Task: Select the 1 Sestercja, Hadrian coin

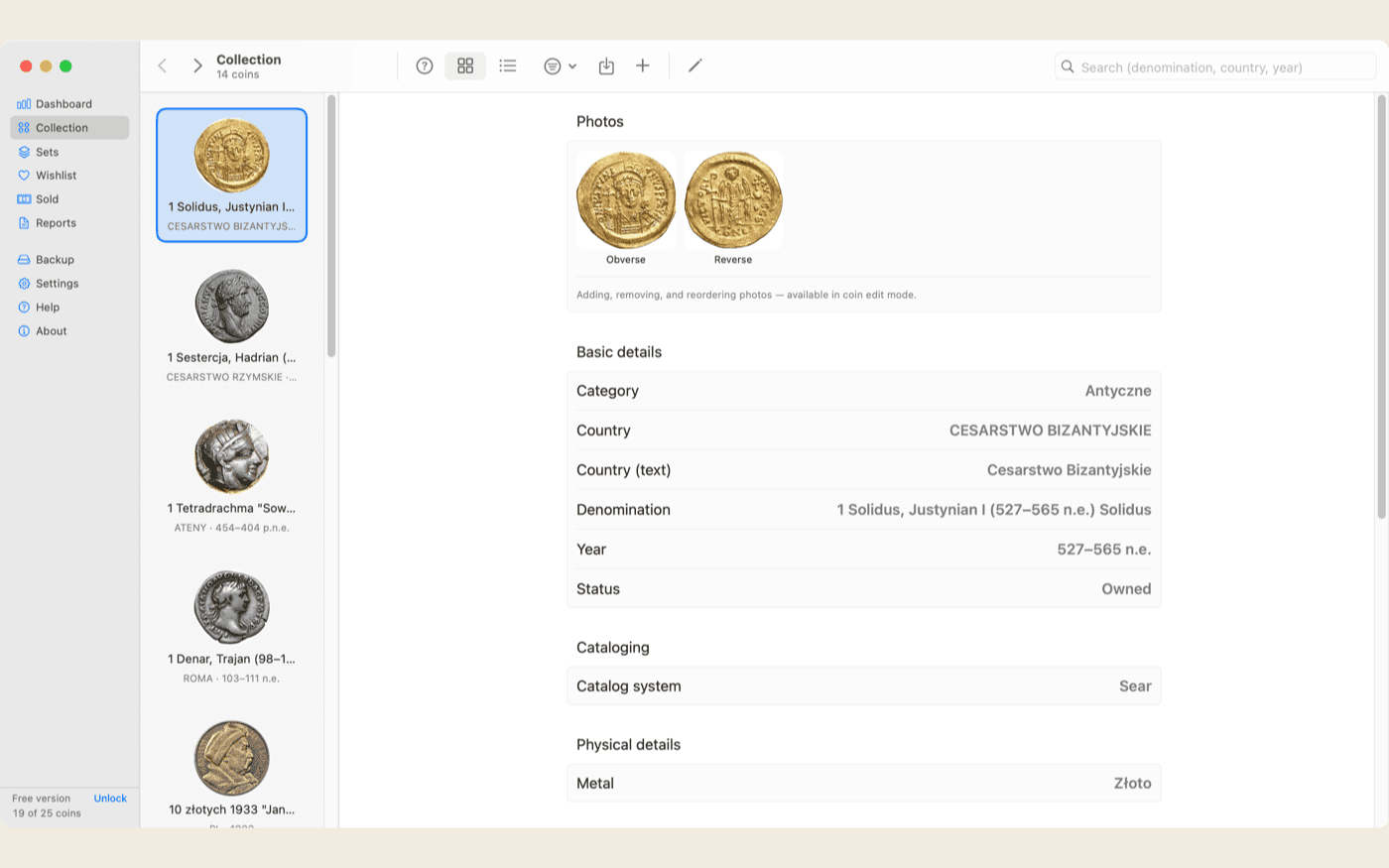Action: [232, 325]
